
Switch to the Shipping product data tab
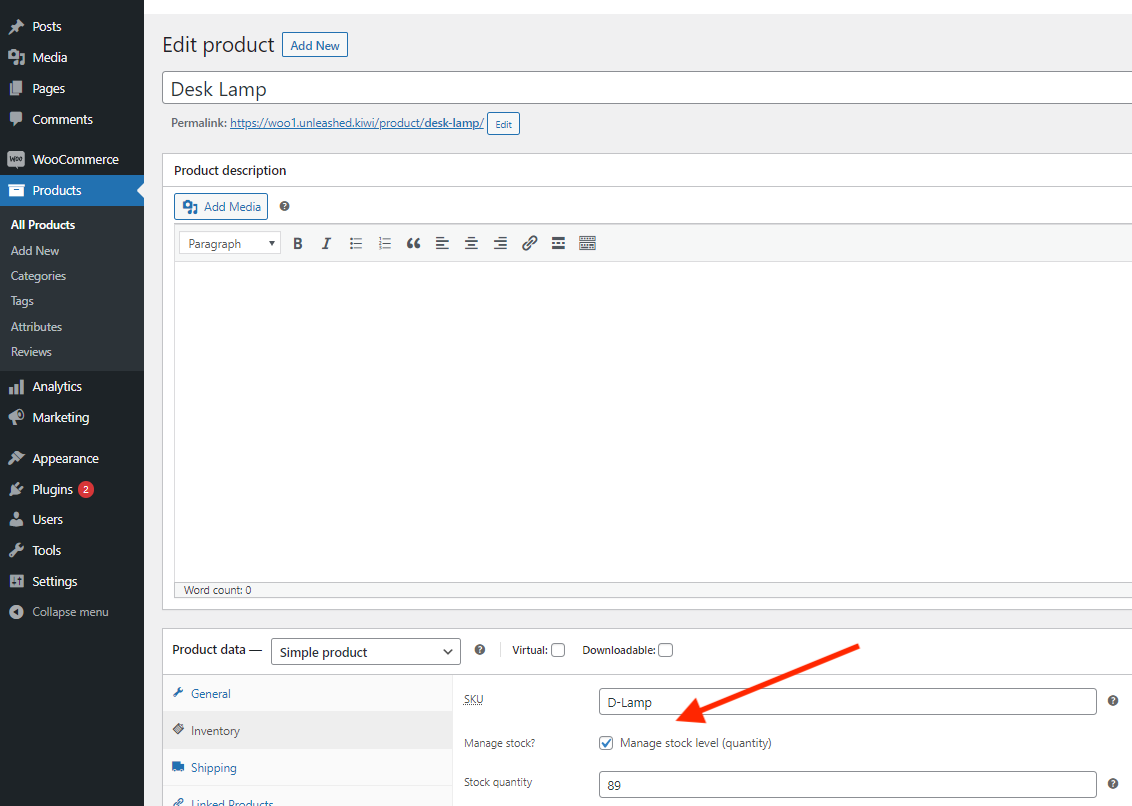coord(308,768)
